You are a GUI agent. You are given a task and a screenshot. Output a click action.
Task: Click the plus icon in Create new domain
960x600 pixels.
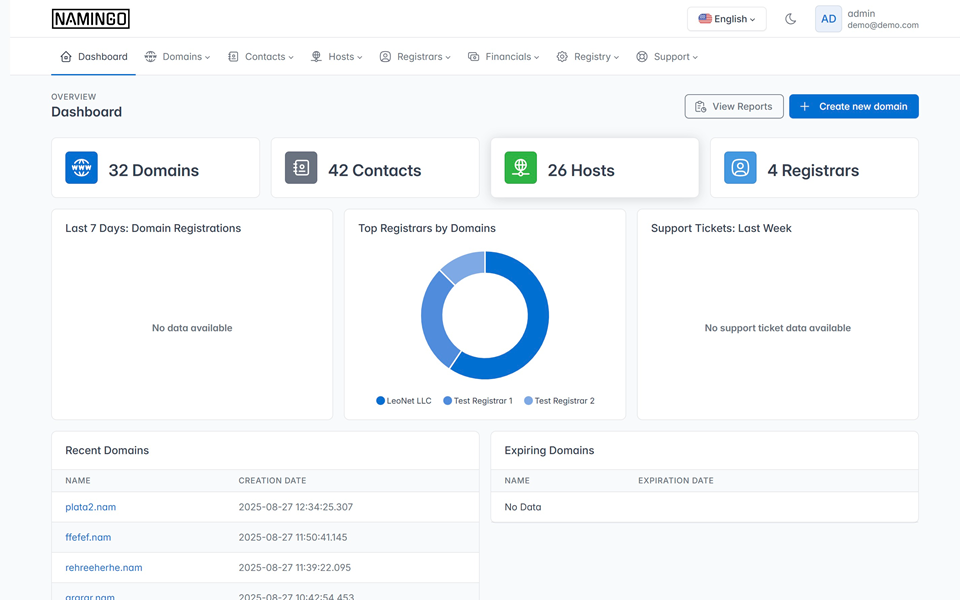tap(805, 107)
